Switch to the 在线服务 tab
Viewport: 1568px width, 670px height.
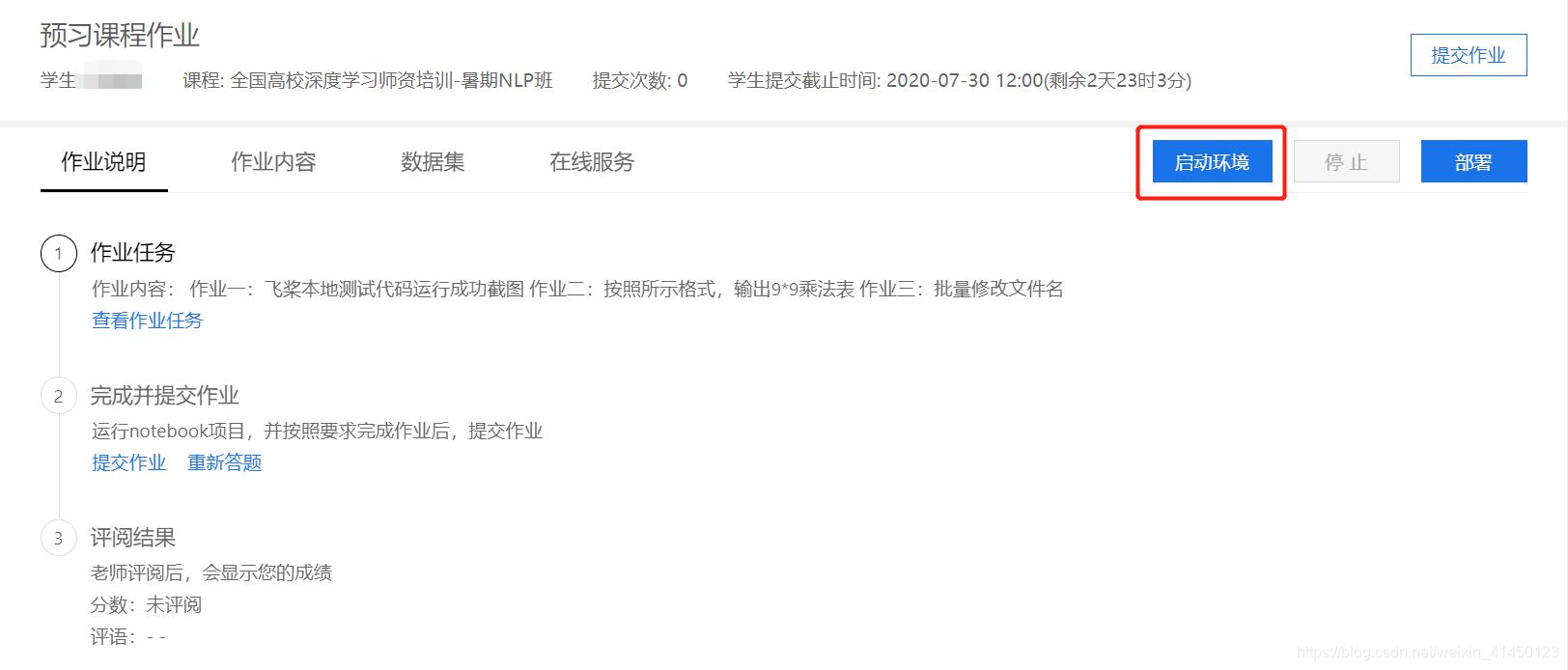coord(592,162)
